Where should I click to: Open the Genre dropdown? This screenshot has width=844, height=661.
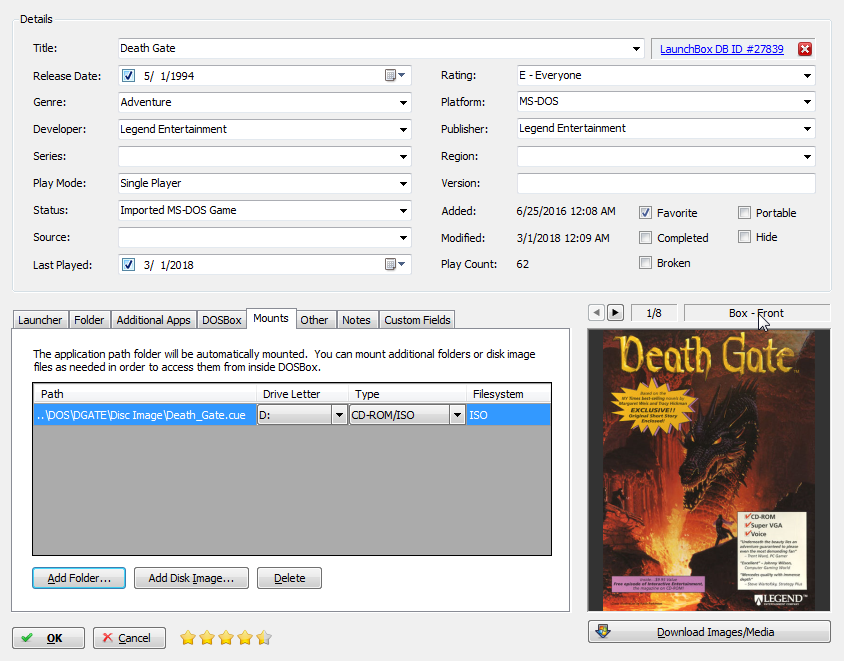(403, 102)
